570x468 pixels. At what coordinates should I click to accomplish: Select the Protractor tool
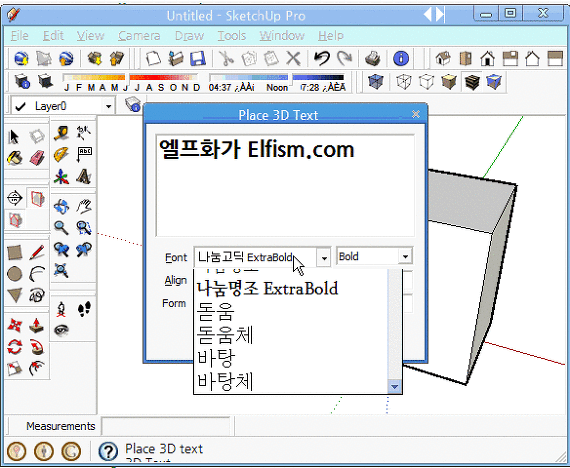[62, 155]
